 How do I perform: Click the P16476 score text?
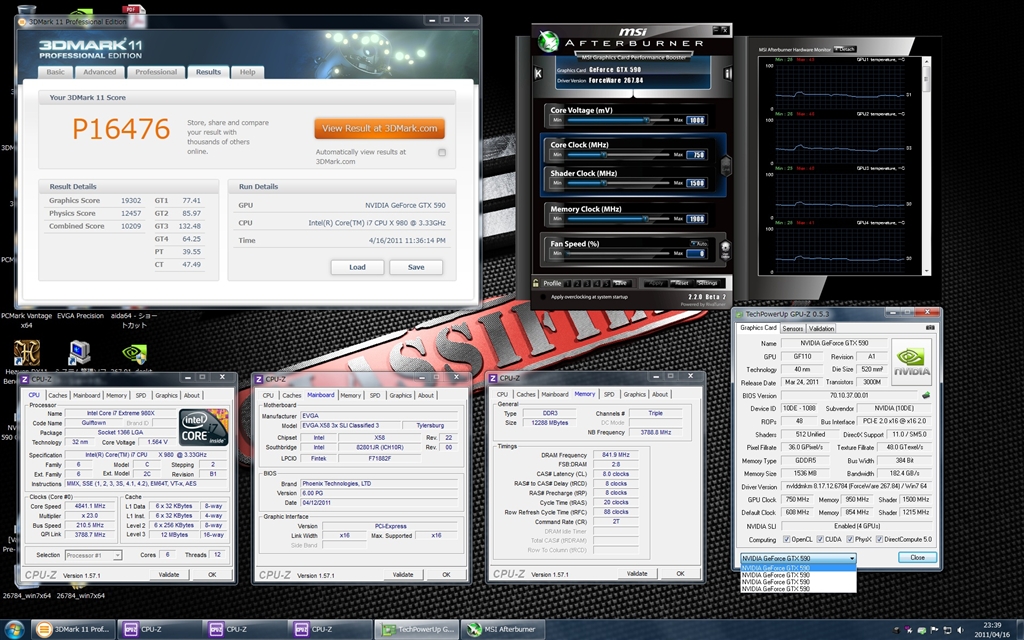[121, 129]
